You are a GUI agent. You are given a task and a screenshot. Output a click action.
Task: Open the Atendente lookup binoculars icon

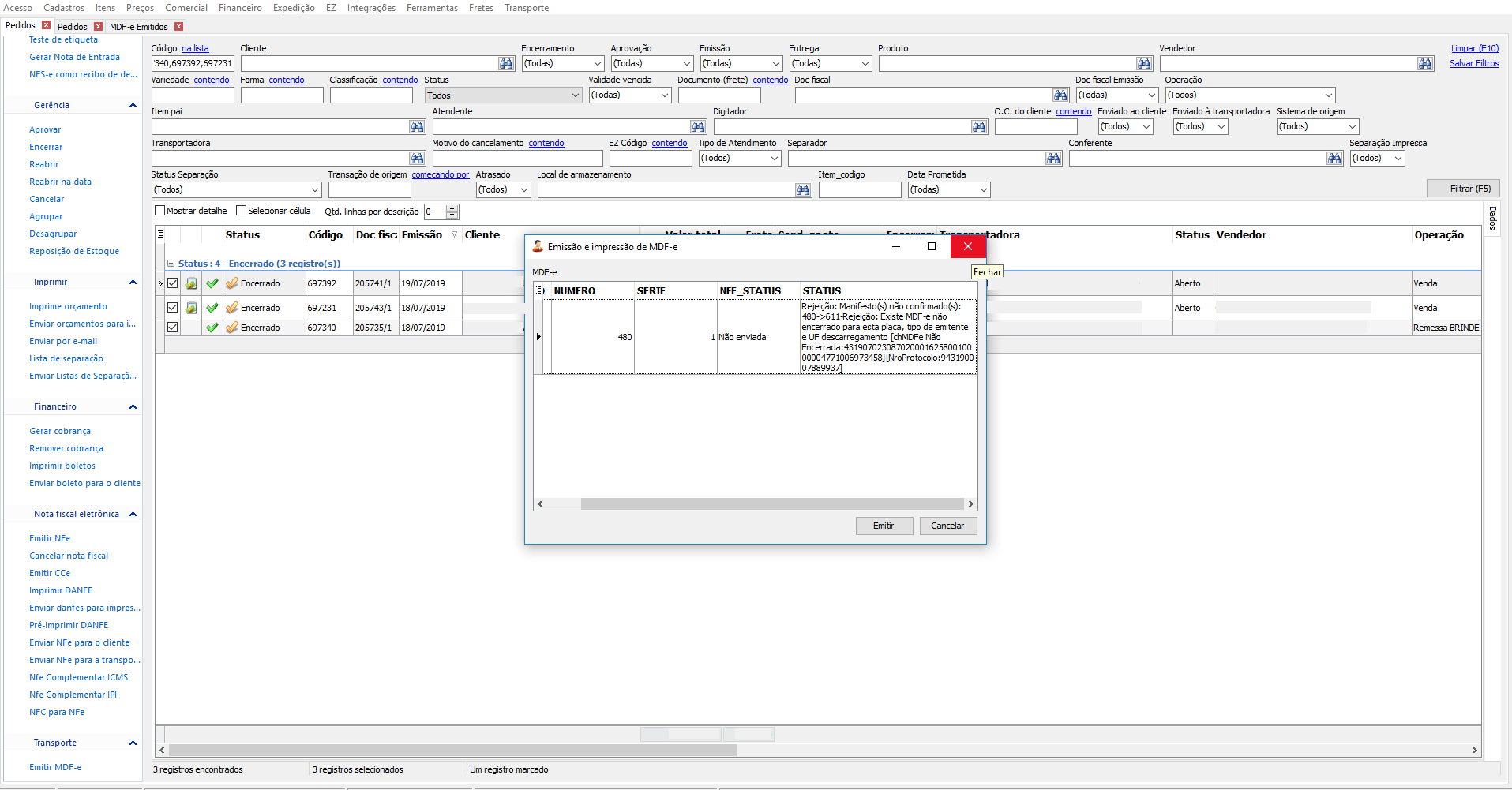[x=698, y=127]
